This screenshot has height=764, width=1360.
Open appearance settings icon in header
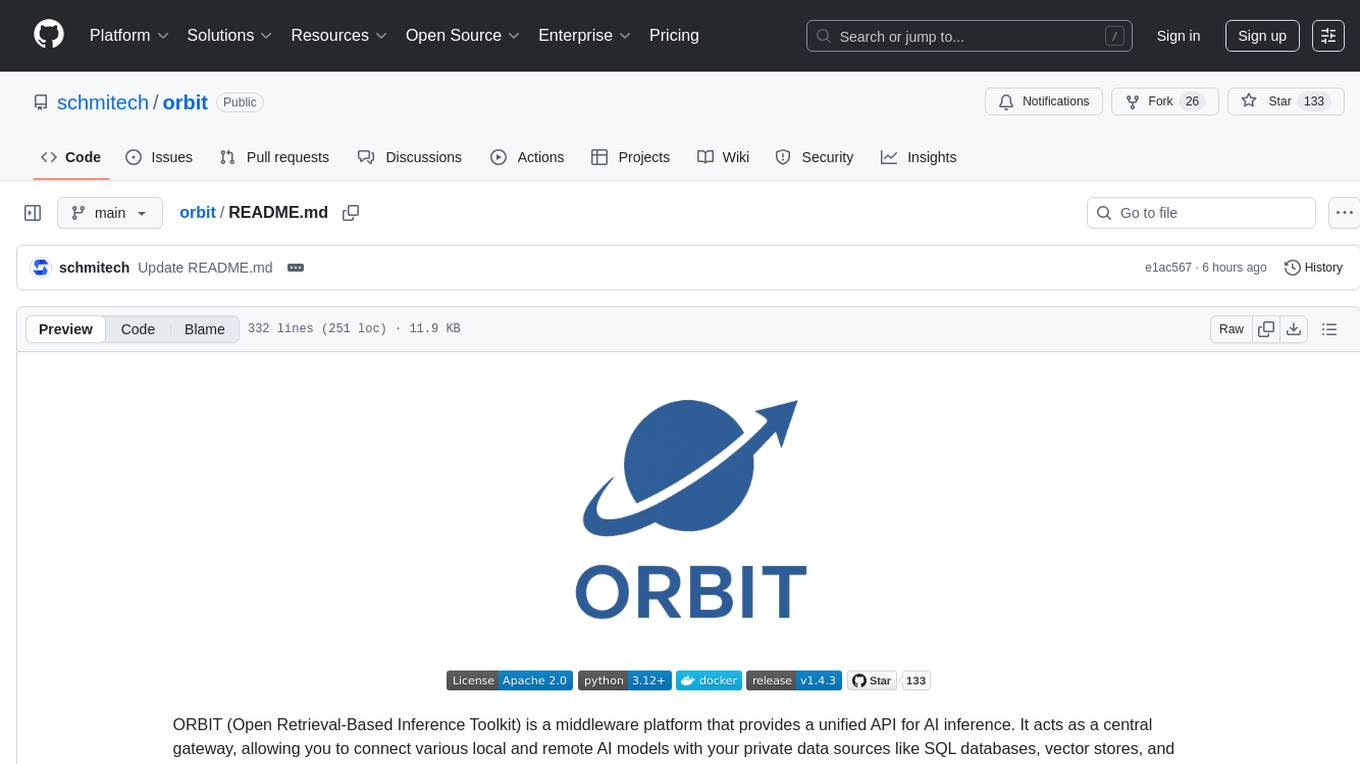[x=1328, y=36]
